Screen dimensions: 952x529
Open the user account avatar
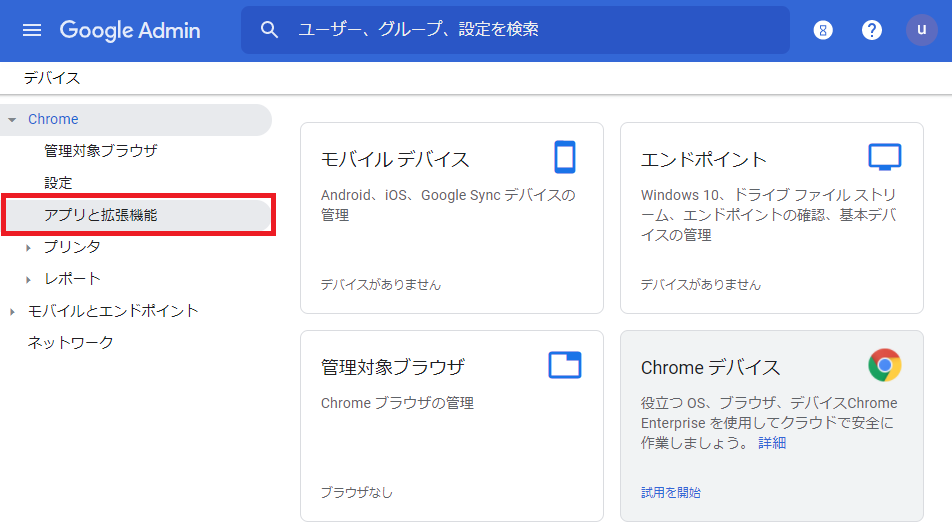[921, 30]
